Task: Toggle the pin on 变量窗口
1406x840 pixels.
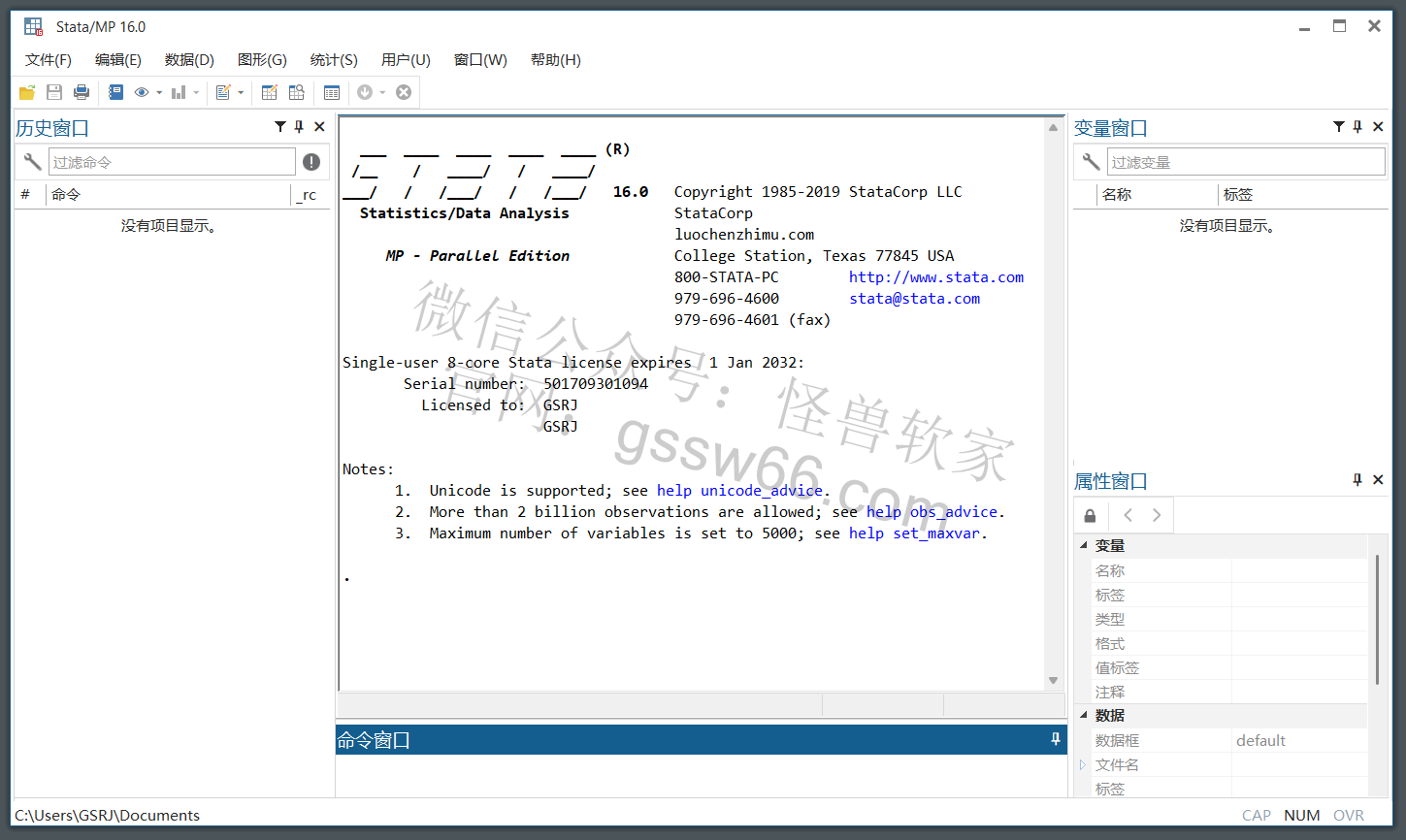Action: tap(1357, 126)
